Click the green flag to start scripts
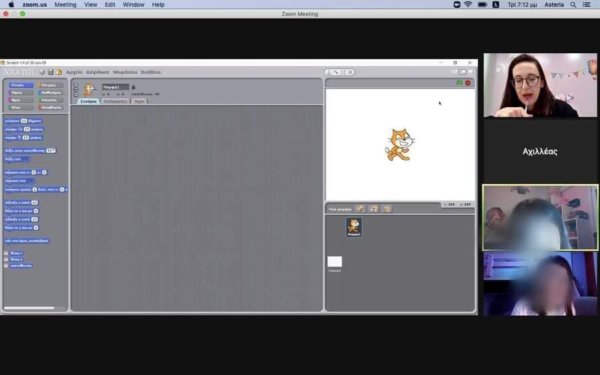The width and height of the screenshot is (600, 375). 460,83
